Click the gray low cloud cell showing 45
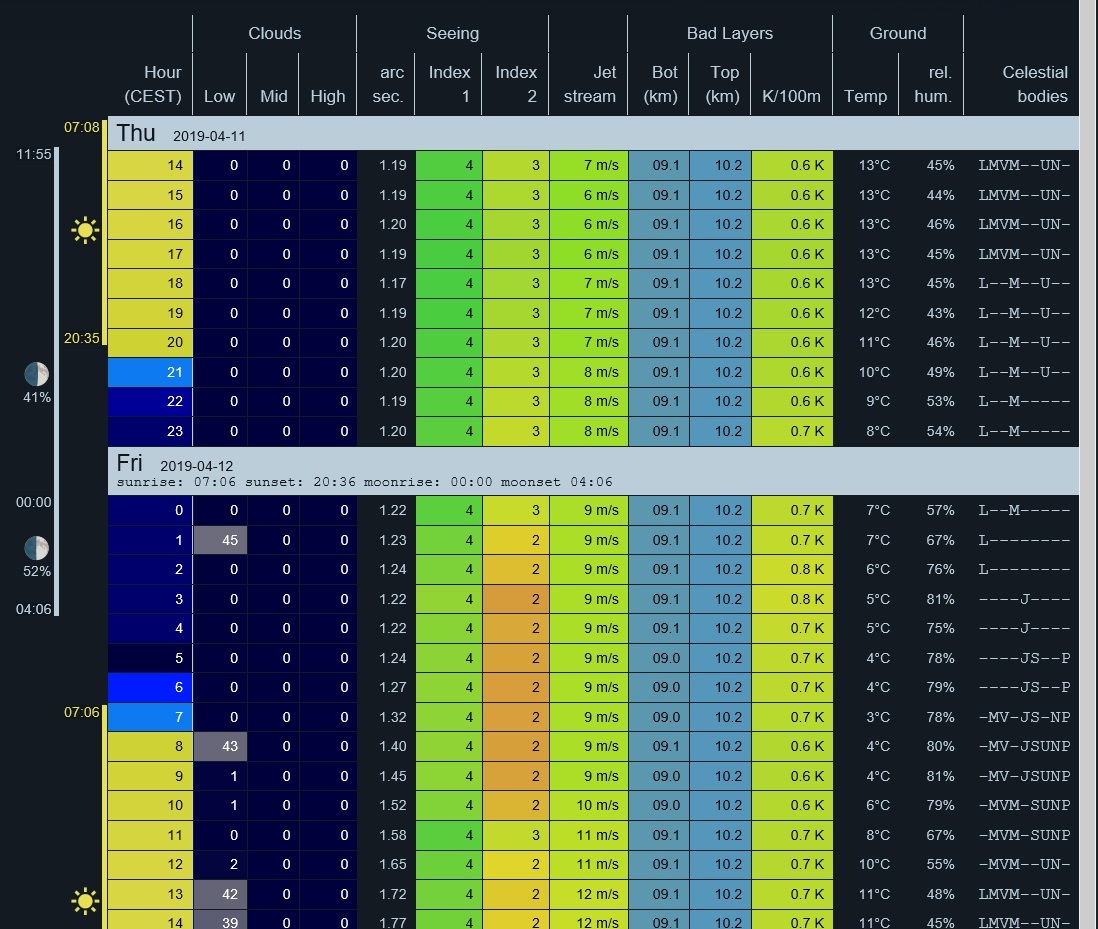 click(220, 540)
